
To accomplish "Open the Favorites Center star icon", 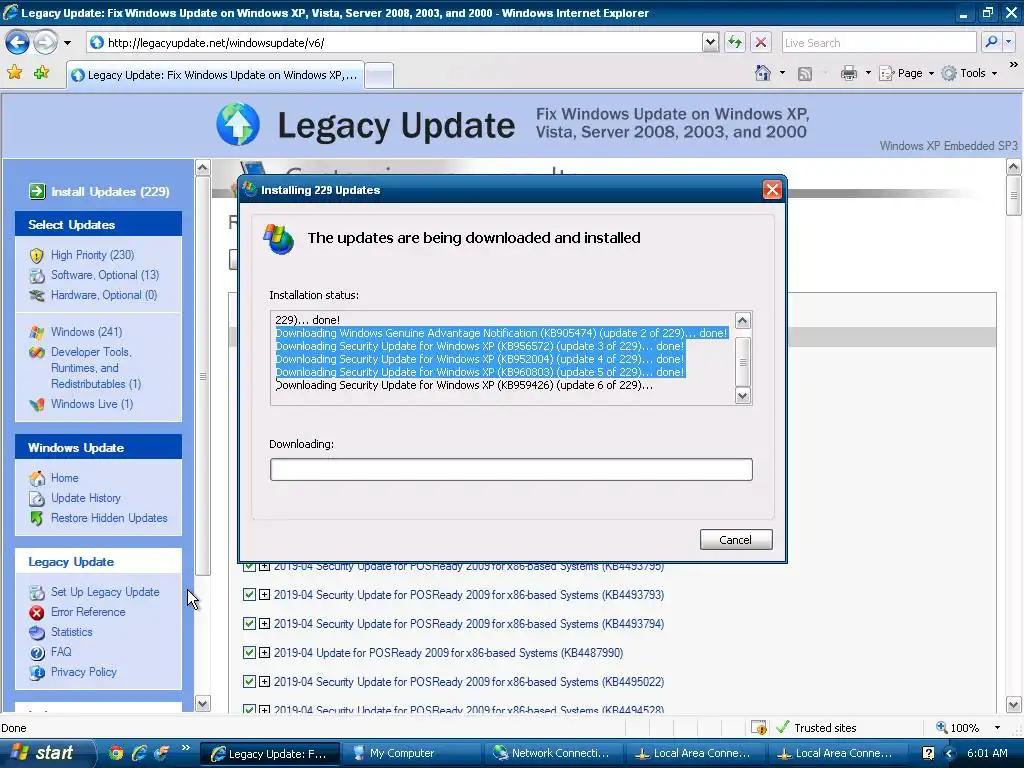I will (x=14, y=72).
